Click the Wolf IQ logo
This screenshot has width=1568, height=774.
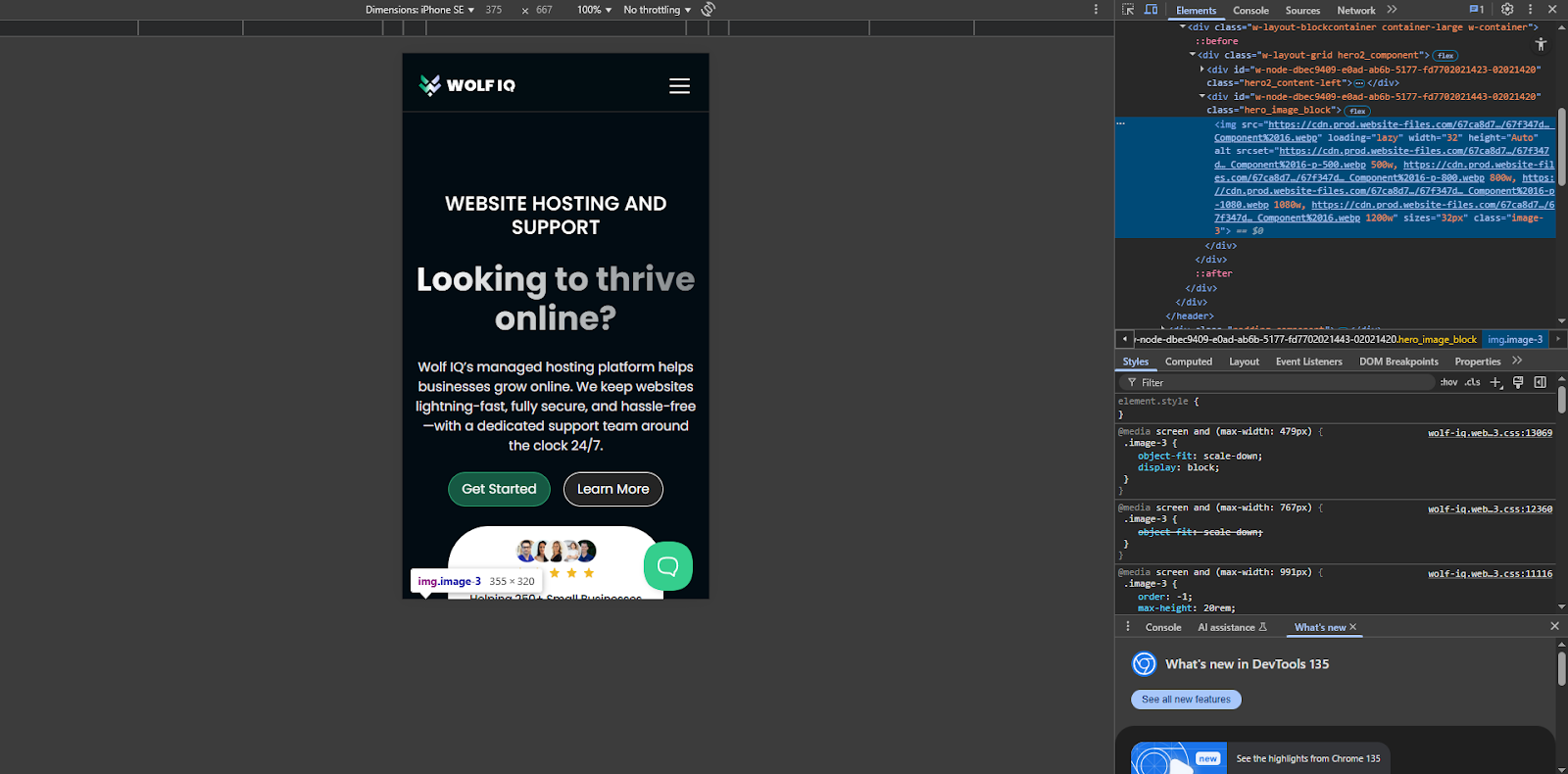pos(466,85)
